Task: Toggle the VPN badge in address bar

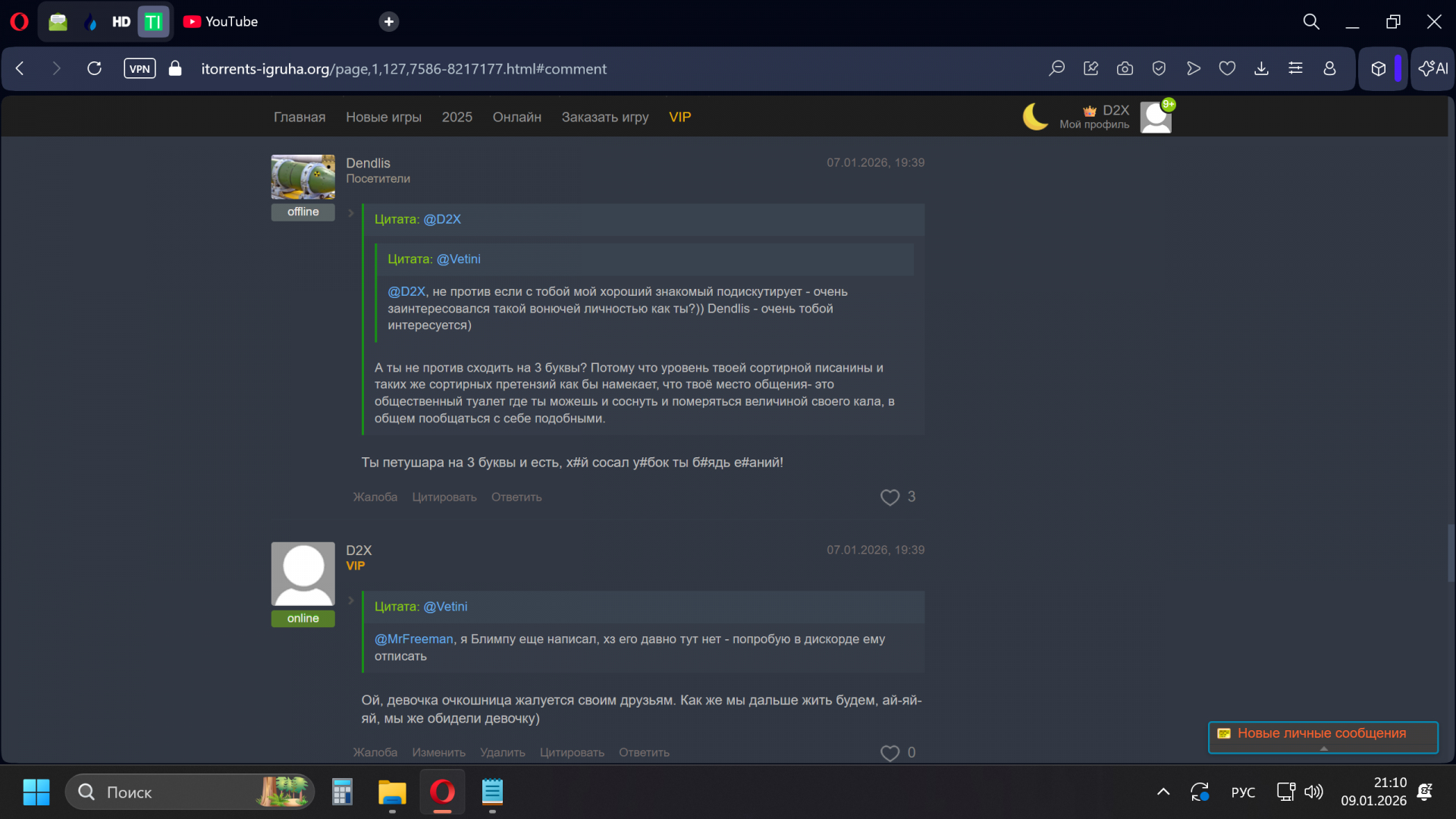Action: [140, 69]
